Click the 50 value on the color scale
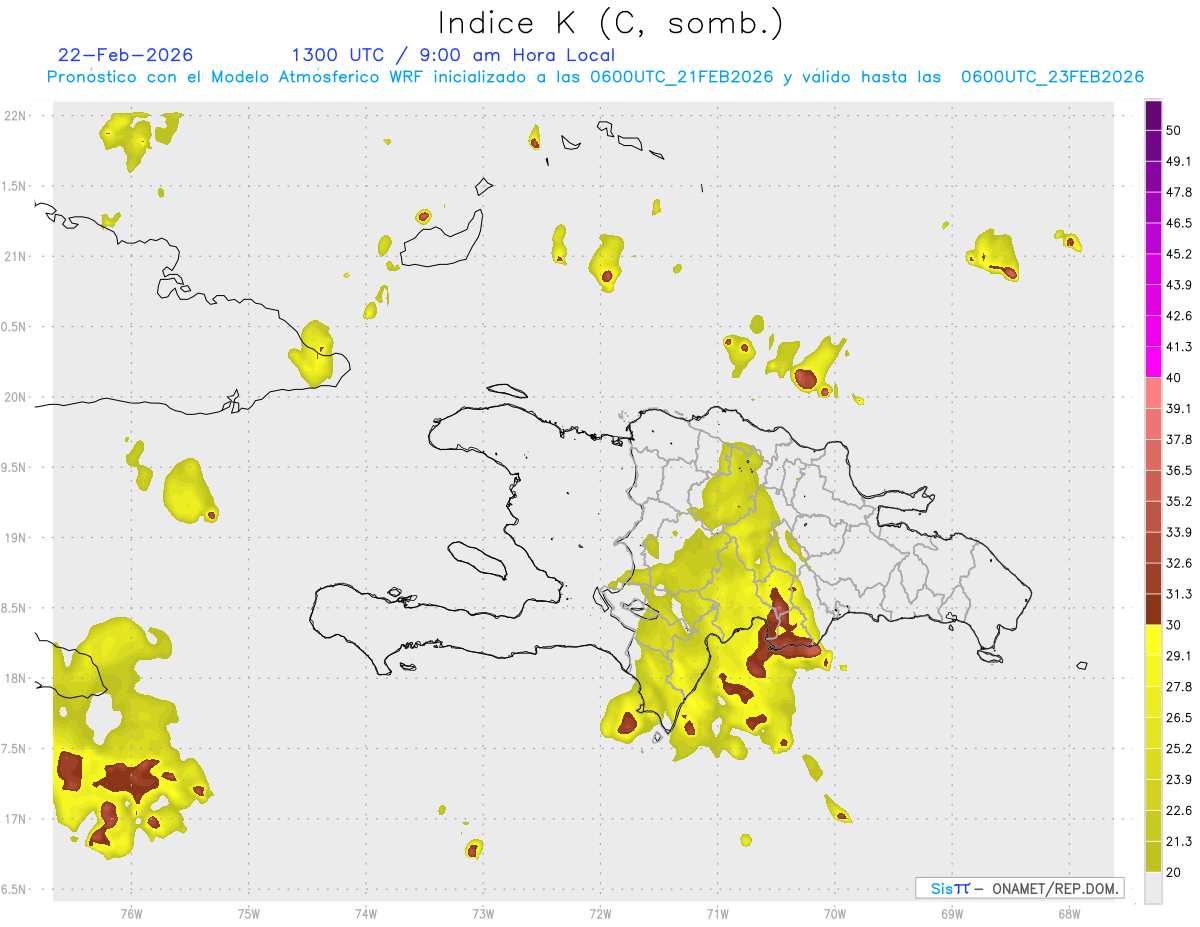 pos(1174,130)
